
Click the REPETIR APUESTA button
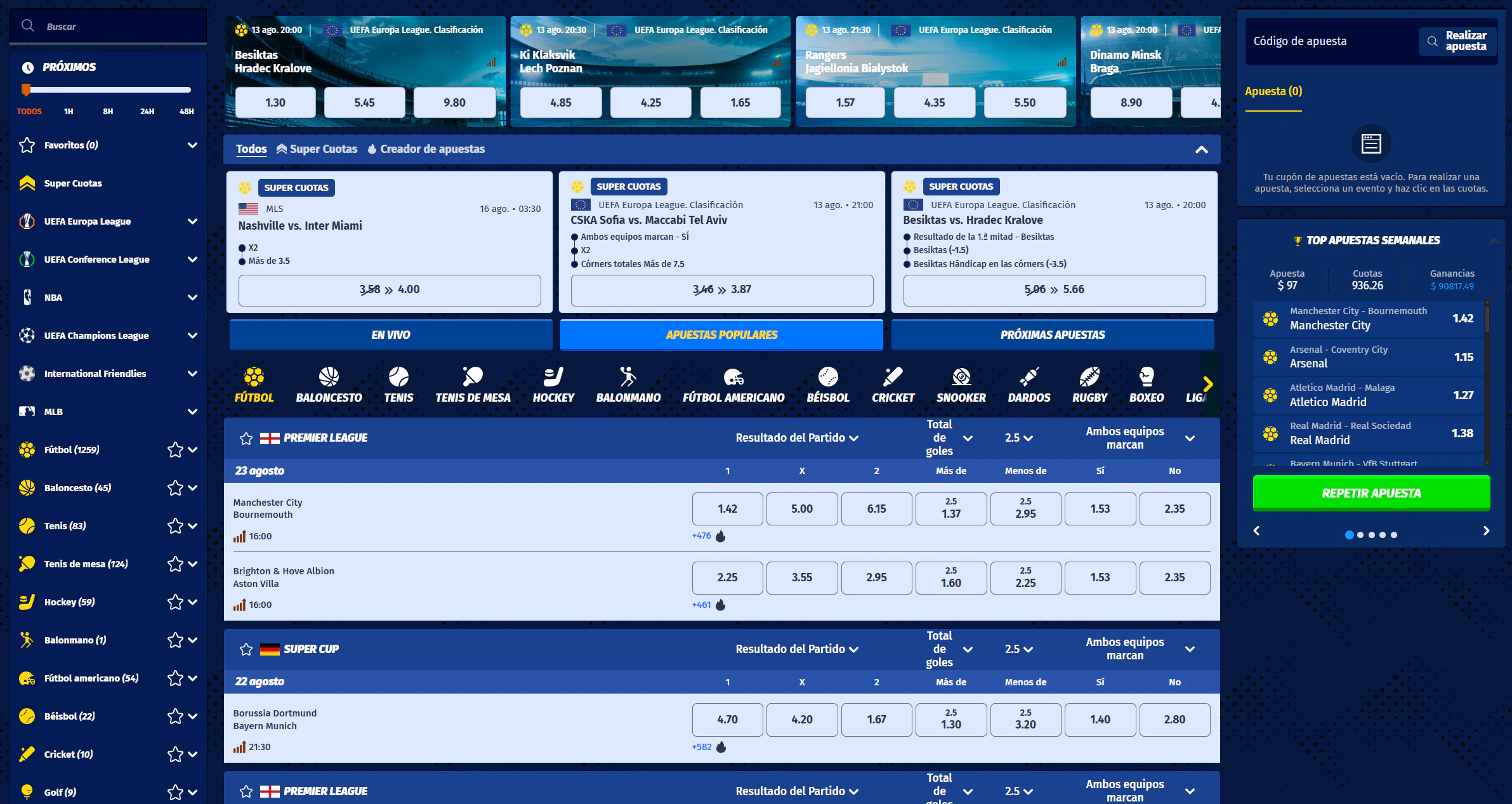coord(1371,493)
